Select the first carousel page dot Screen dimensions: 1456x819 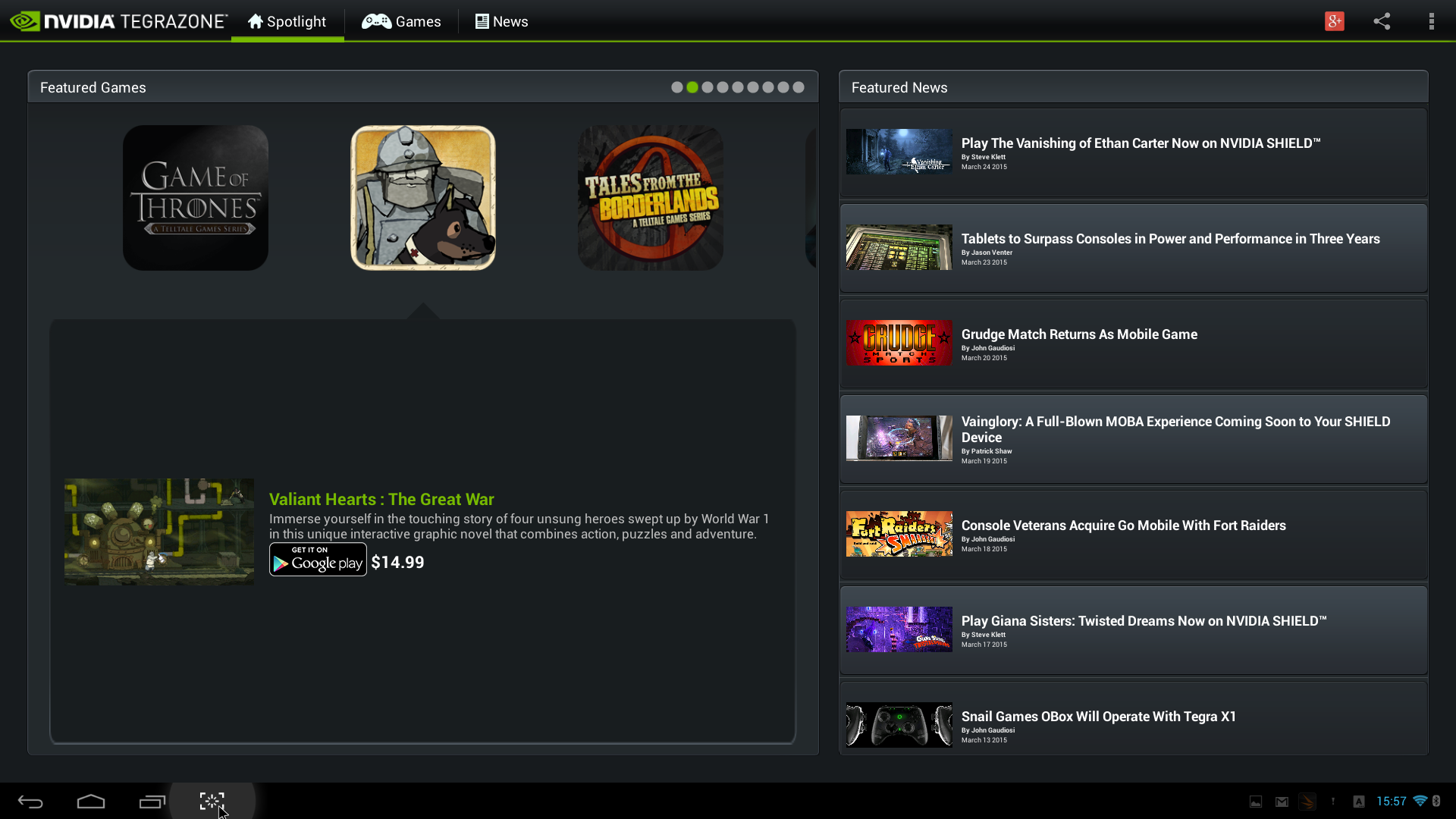pyautogui.click(x=677, y=87)
